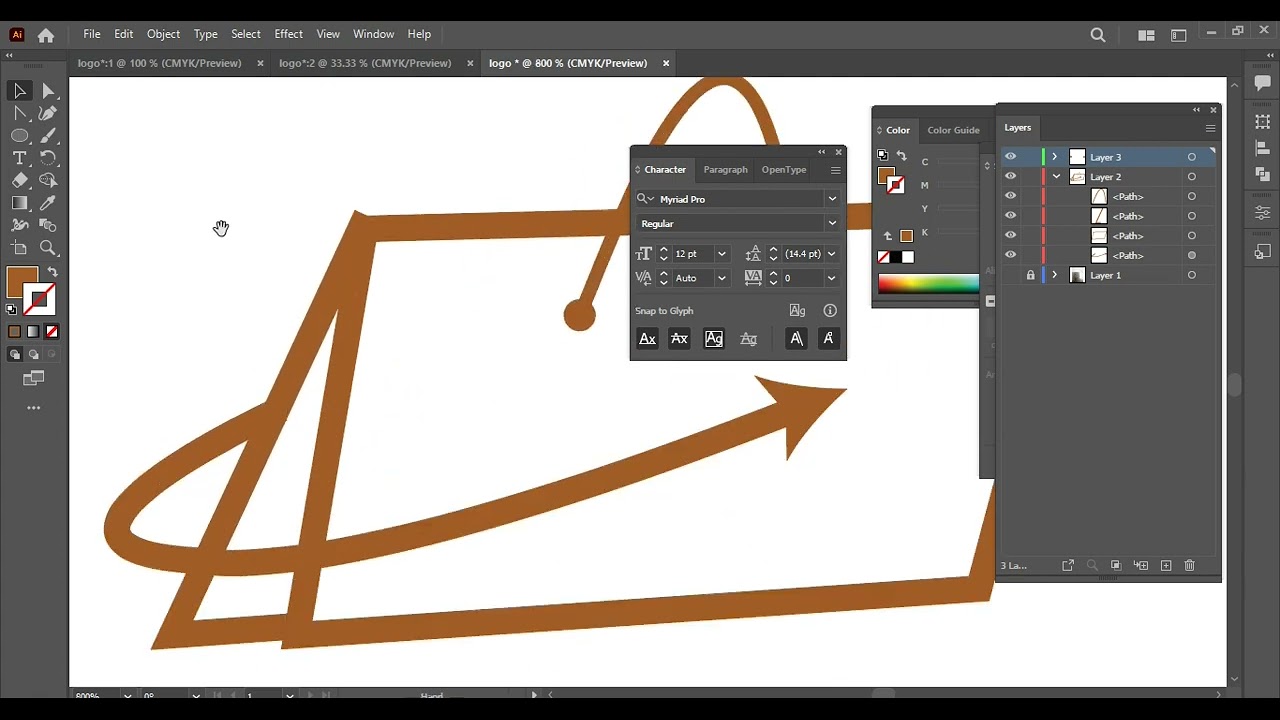Collapse Character panel double arrows

[822, 152]
